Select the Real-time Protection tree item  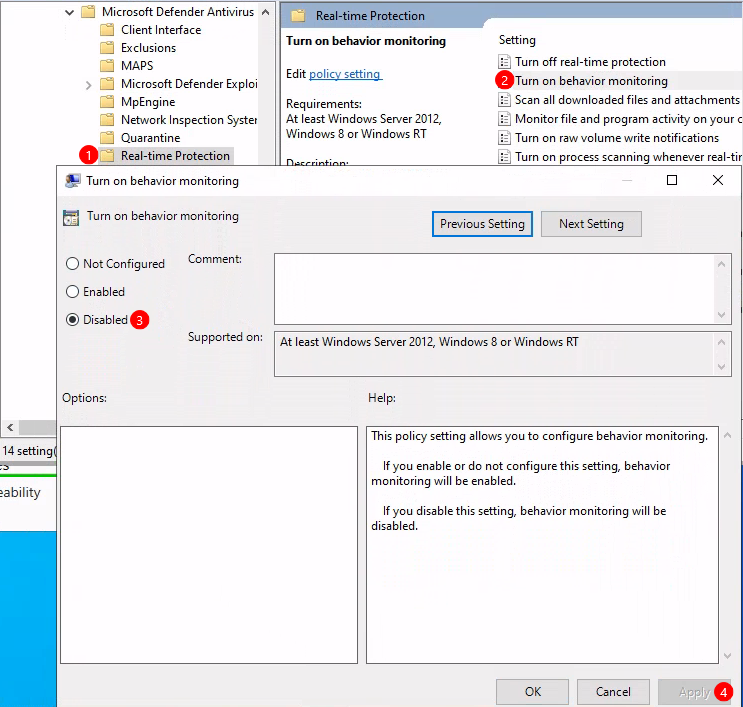coord(175,156)
